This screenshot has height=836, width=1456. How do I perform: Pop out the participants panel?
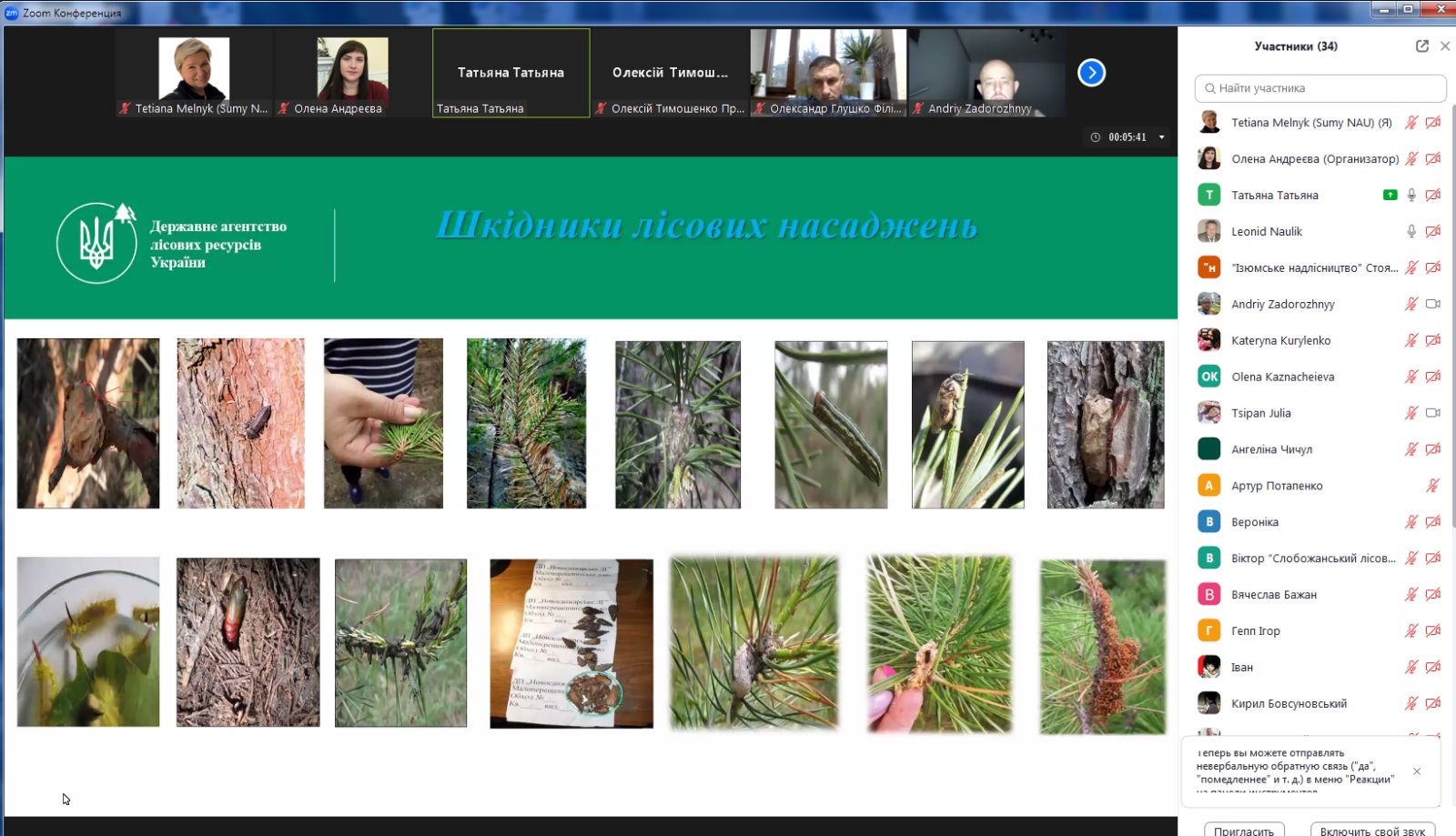[x=1421, y=46]
